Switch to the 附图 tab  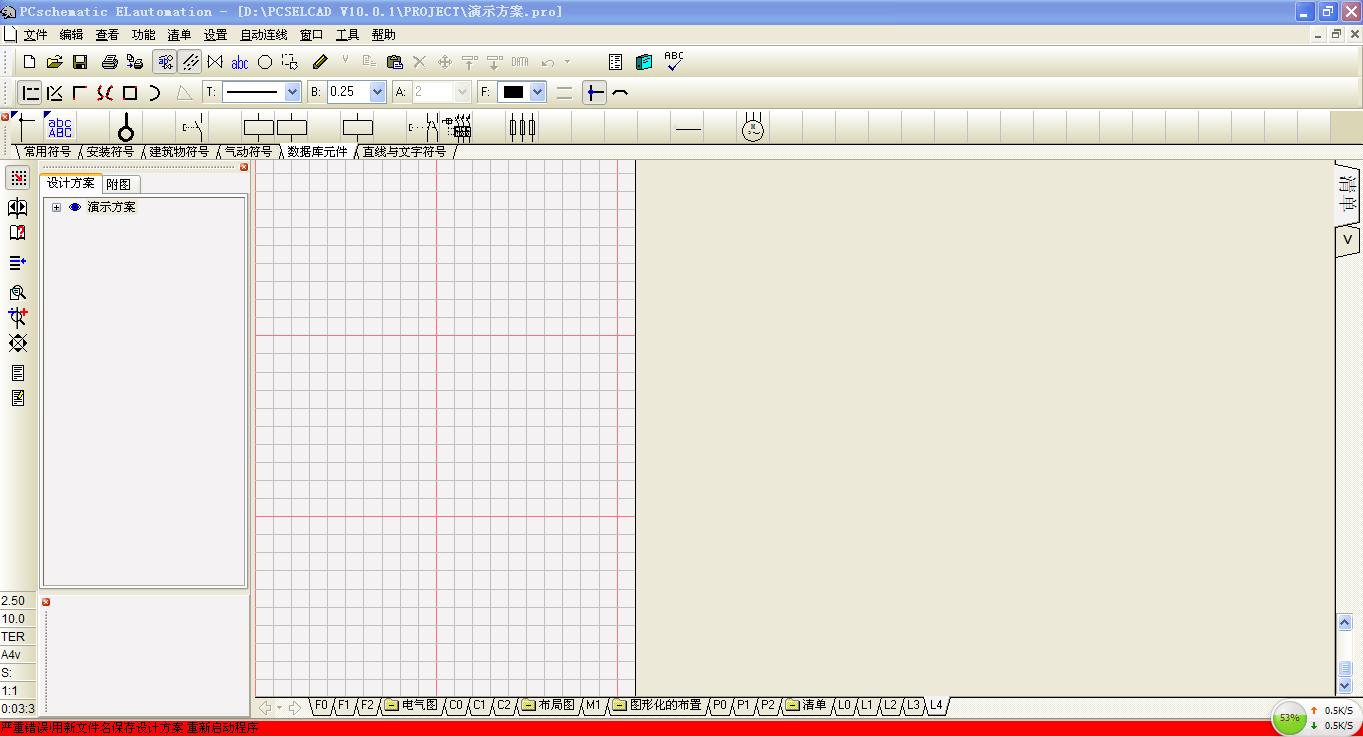pos(118,184)
